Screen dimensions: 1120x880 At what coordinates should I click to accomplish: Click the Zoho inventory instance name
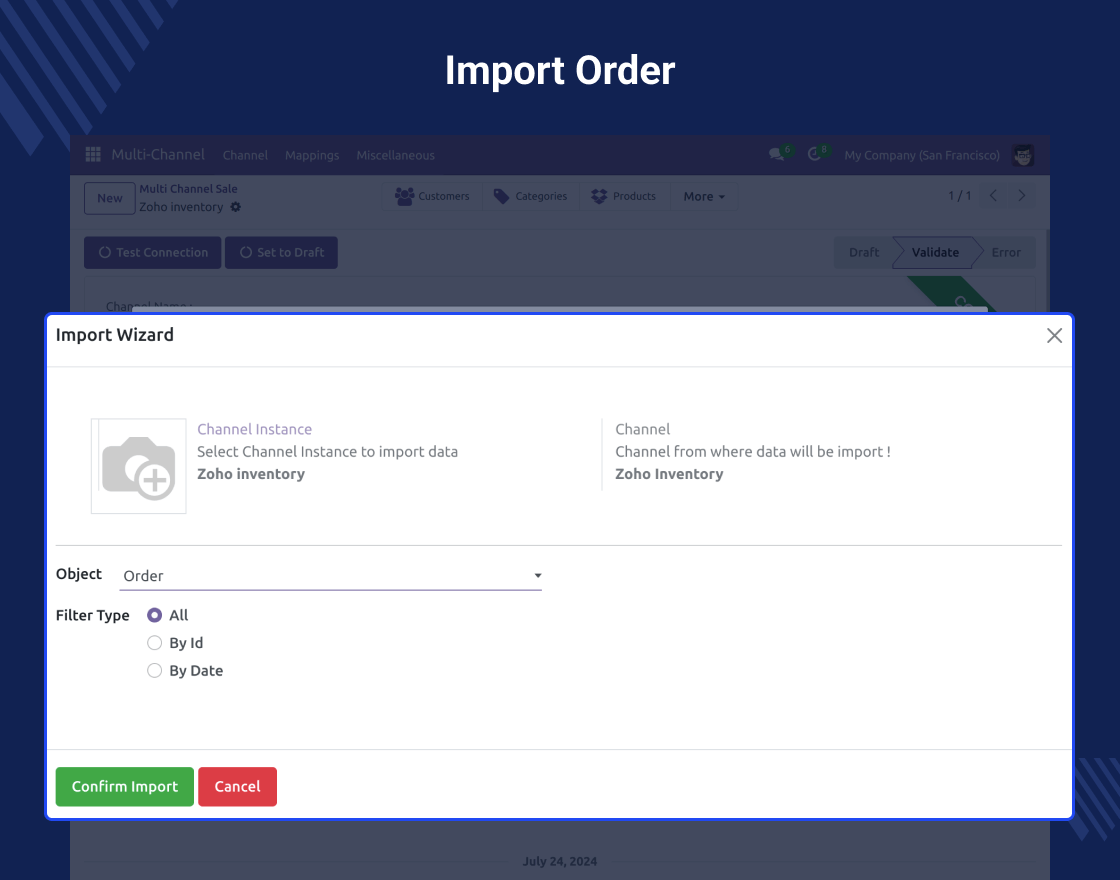click(x=251, y=474)
